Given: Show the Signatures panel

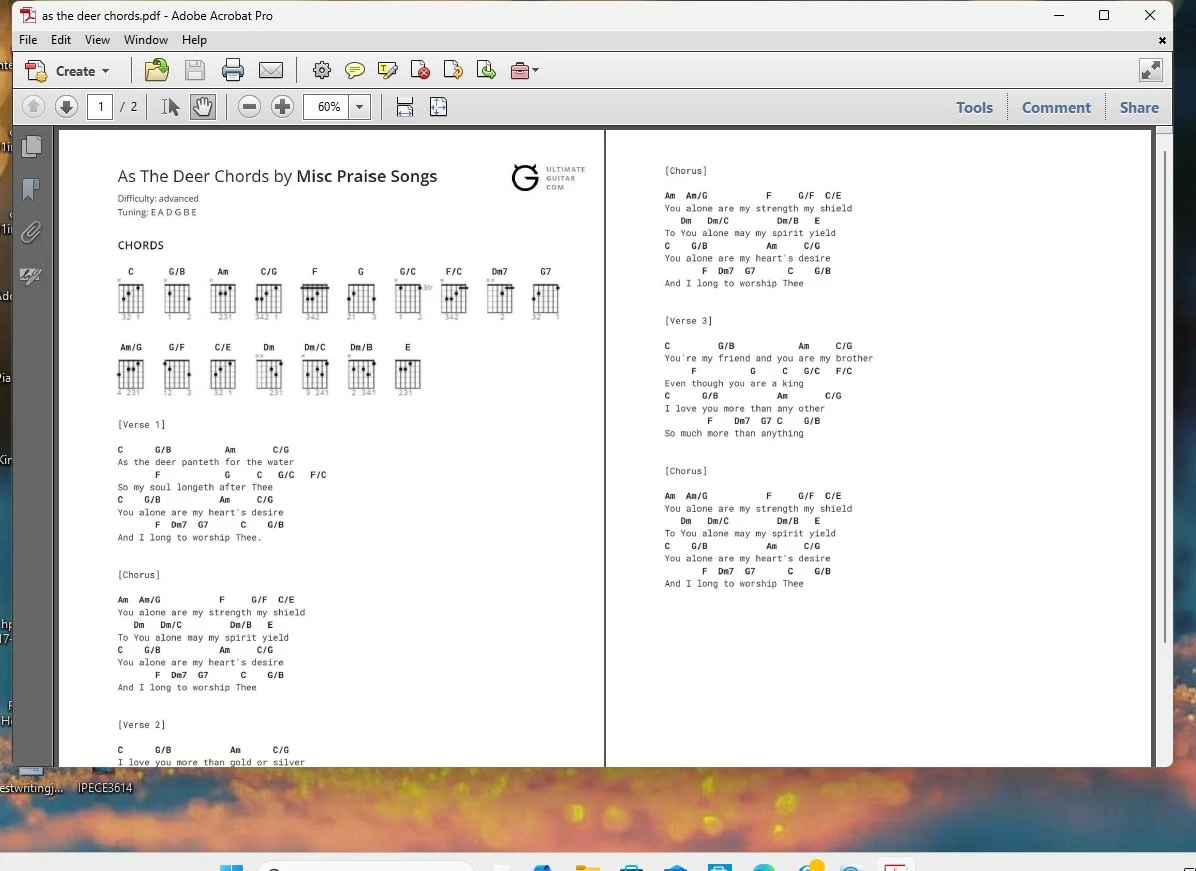Looking at the screenshot, I should coord(31,275).
